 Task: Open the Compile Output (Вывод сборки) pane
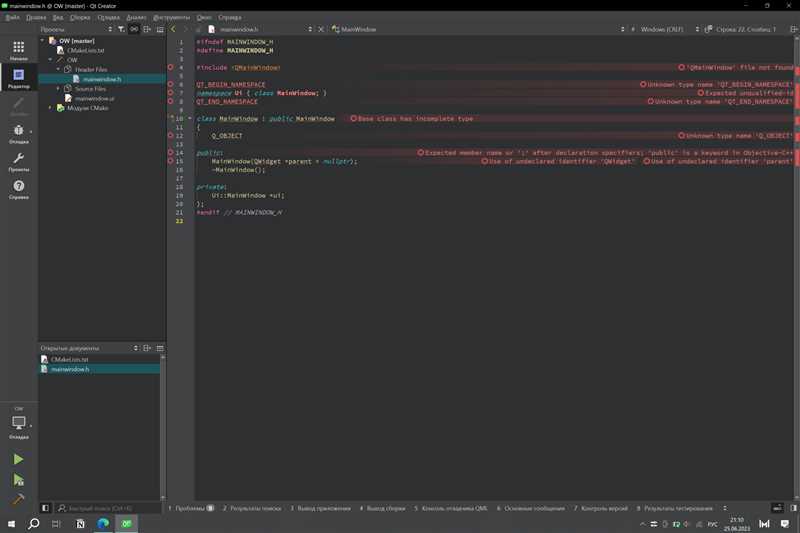tap(382, 508)
